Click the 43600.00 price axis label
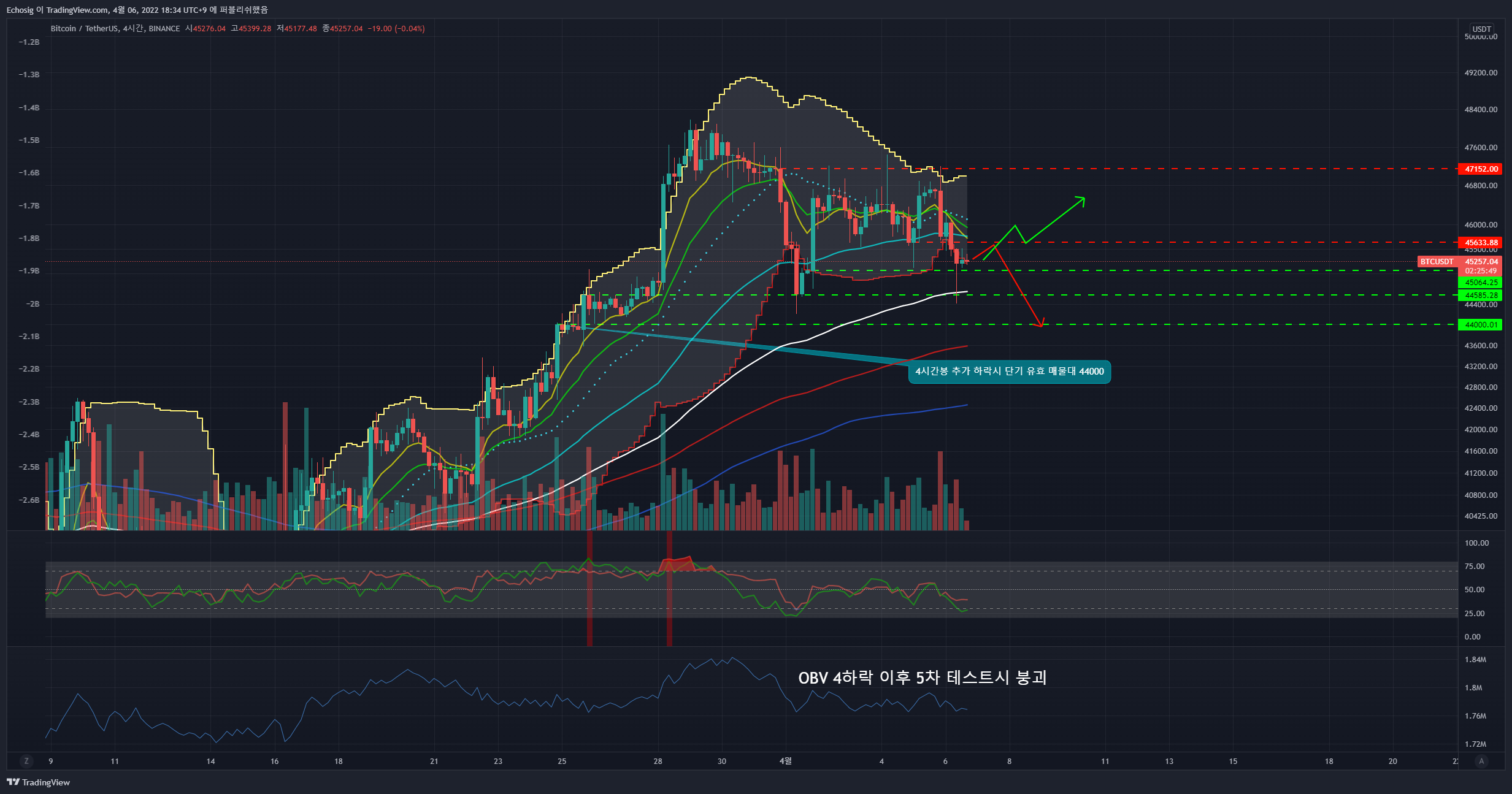 (x=1481, y=345)
